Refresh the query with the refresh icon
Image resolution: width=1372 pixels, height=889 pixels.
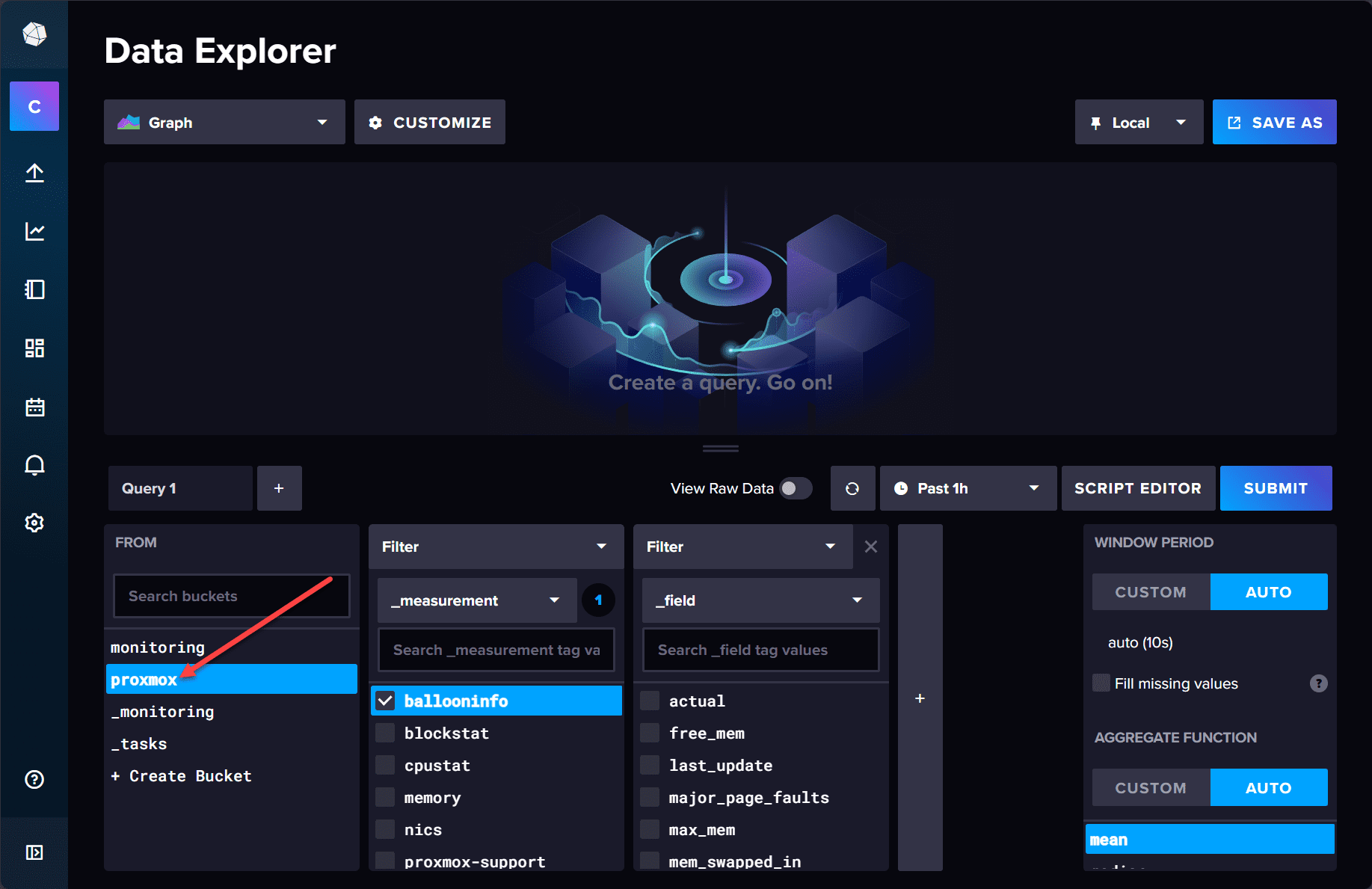852,487
